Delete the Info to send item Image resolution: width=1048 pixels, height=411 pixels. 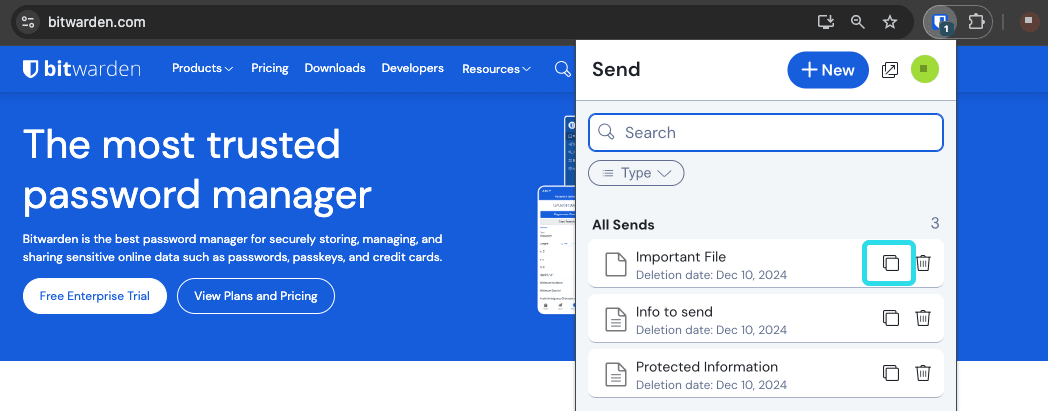coord(923,318)
